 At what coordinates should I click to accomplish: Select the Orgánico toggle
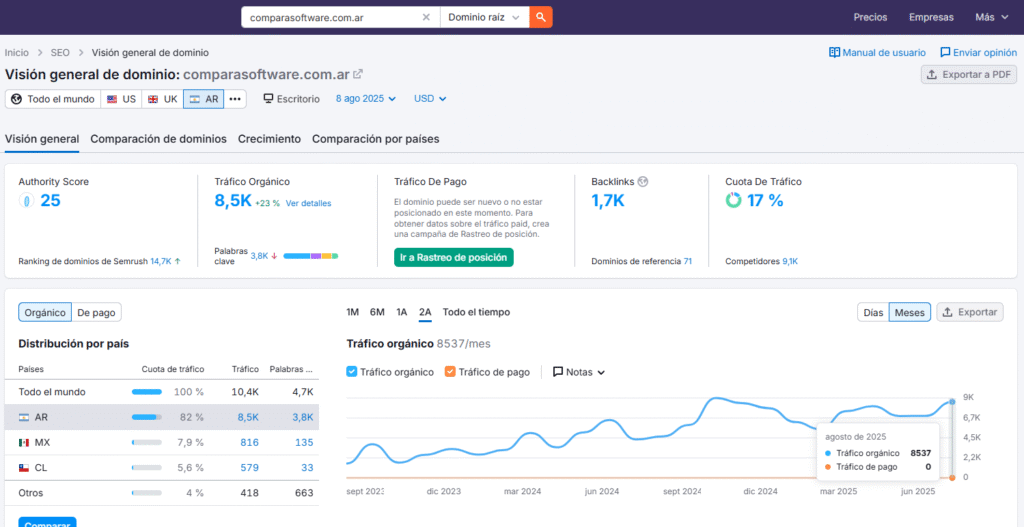[x=45, y=313]
